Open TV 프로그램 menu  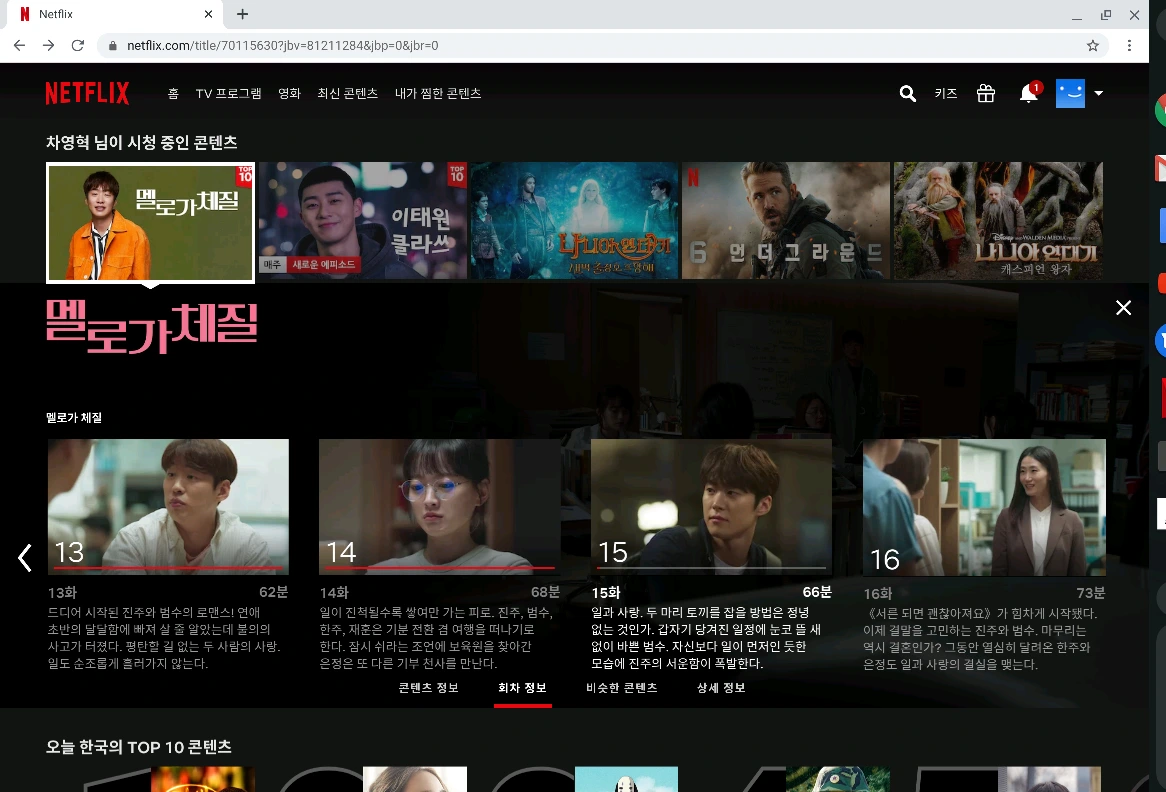[x=228, y=93]
